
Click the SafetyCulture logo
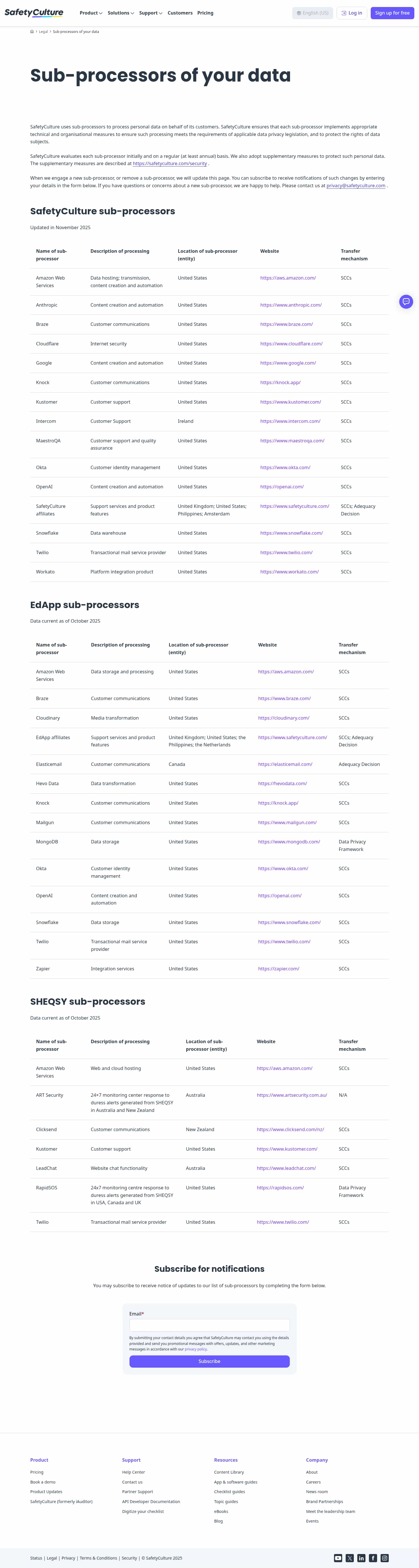pos(34,13)
